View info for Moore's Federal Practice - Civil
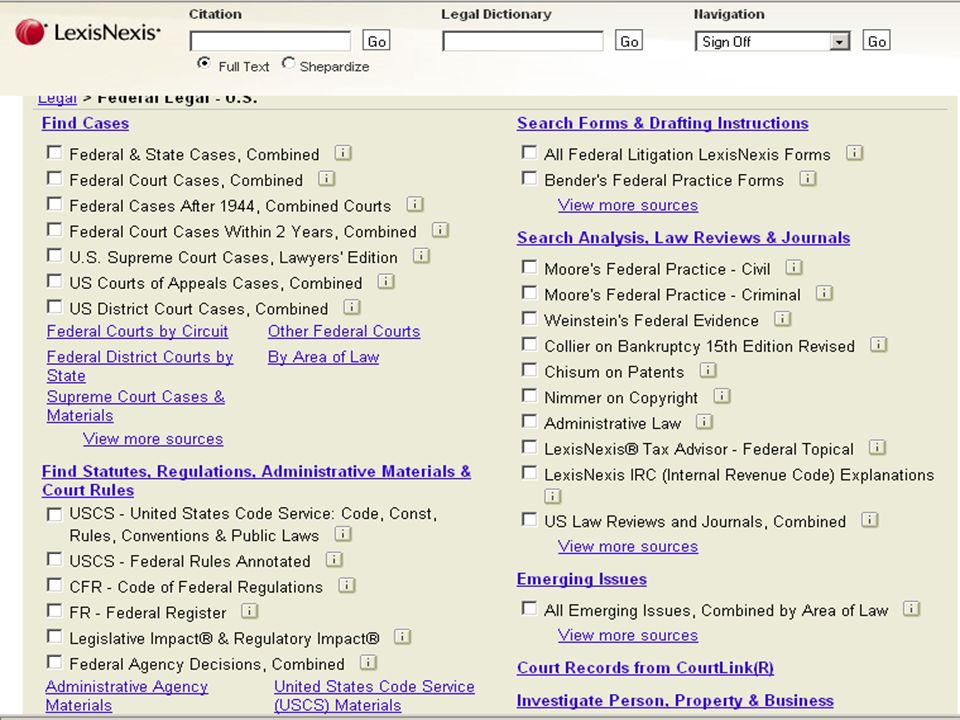The height and width of the screenshot is (720, 960). (x=794, y=267)
